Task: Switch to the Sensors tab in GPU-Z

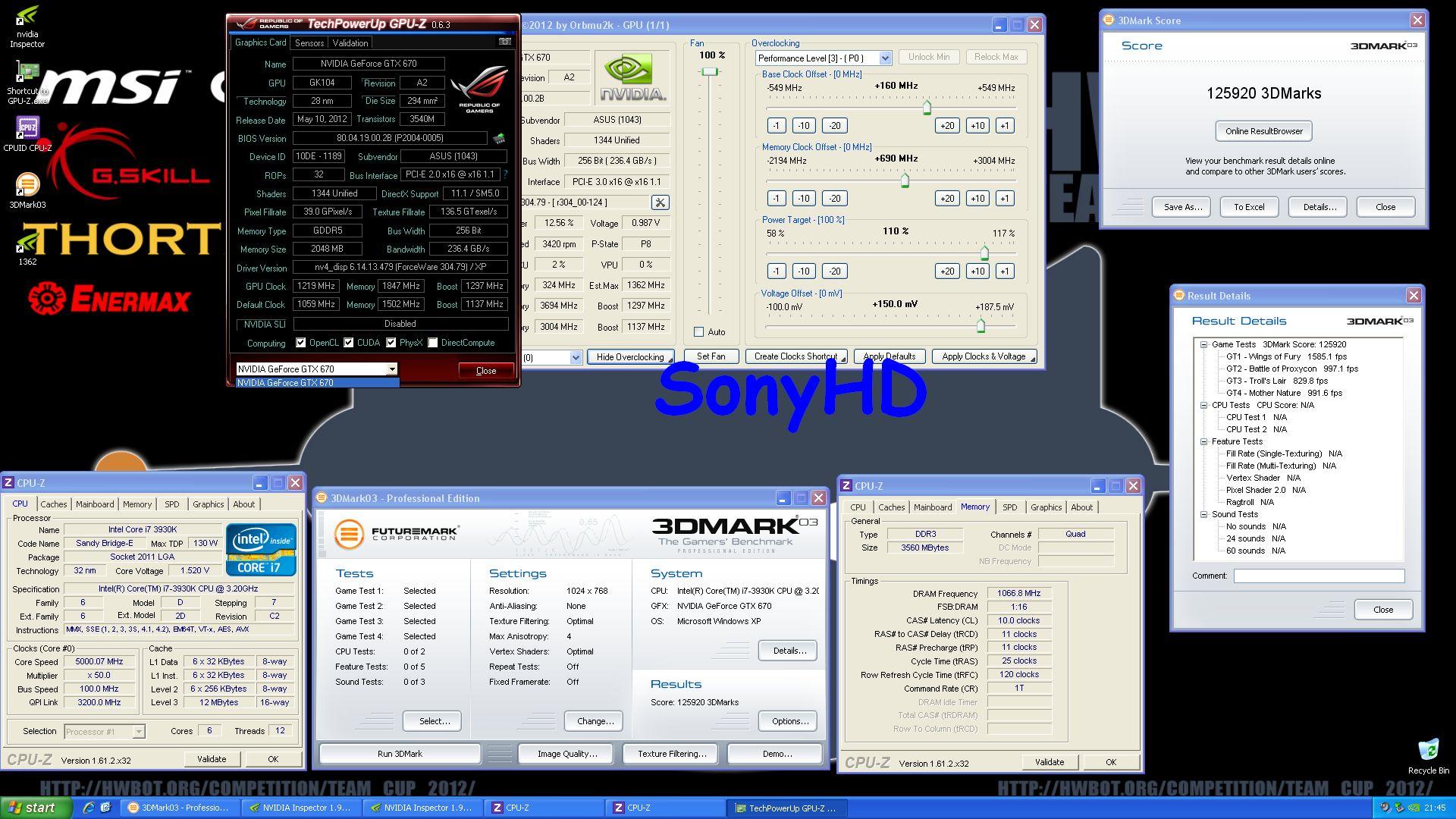Action: (309, 43)
